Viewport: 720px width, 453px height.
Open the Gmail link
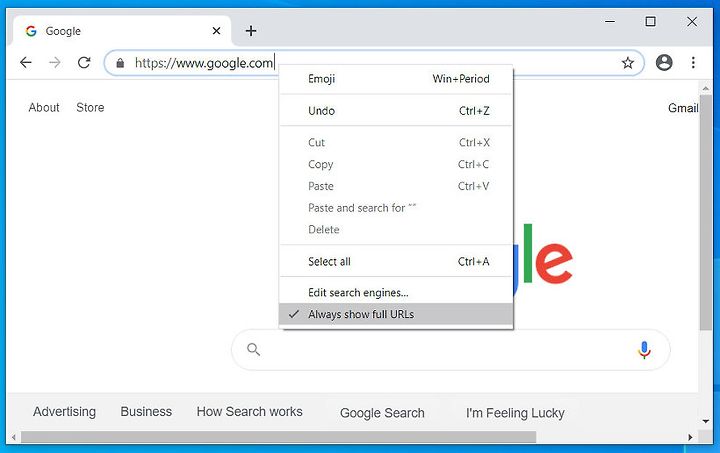(x=683, y=108)
